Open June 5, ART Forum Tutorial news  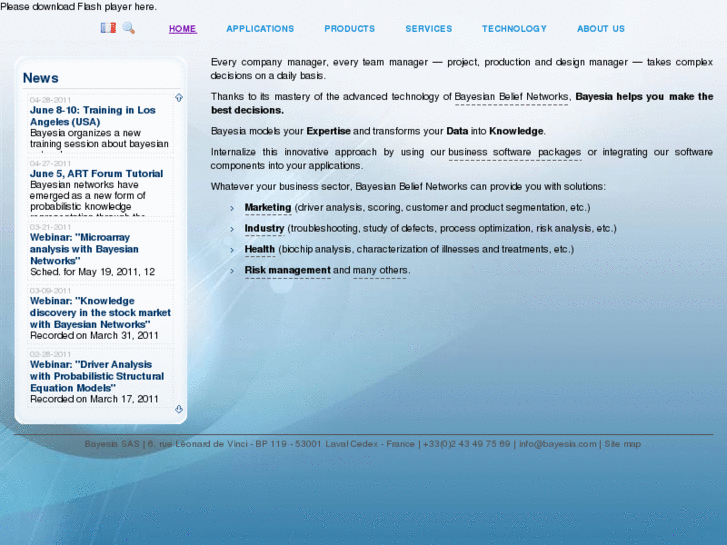[96, 173]
